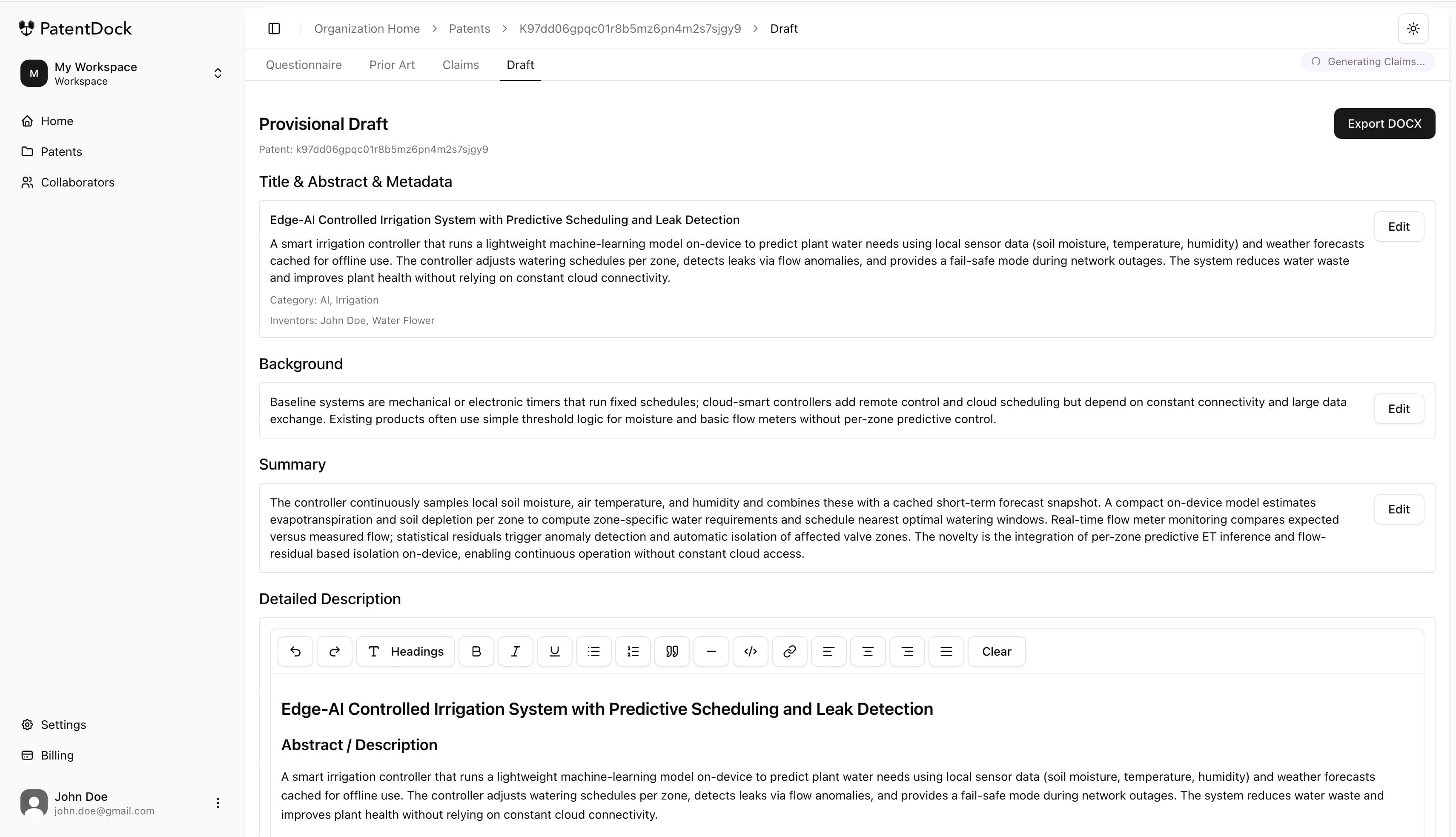Switch to the Prior Art tab

point(392,65)
